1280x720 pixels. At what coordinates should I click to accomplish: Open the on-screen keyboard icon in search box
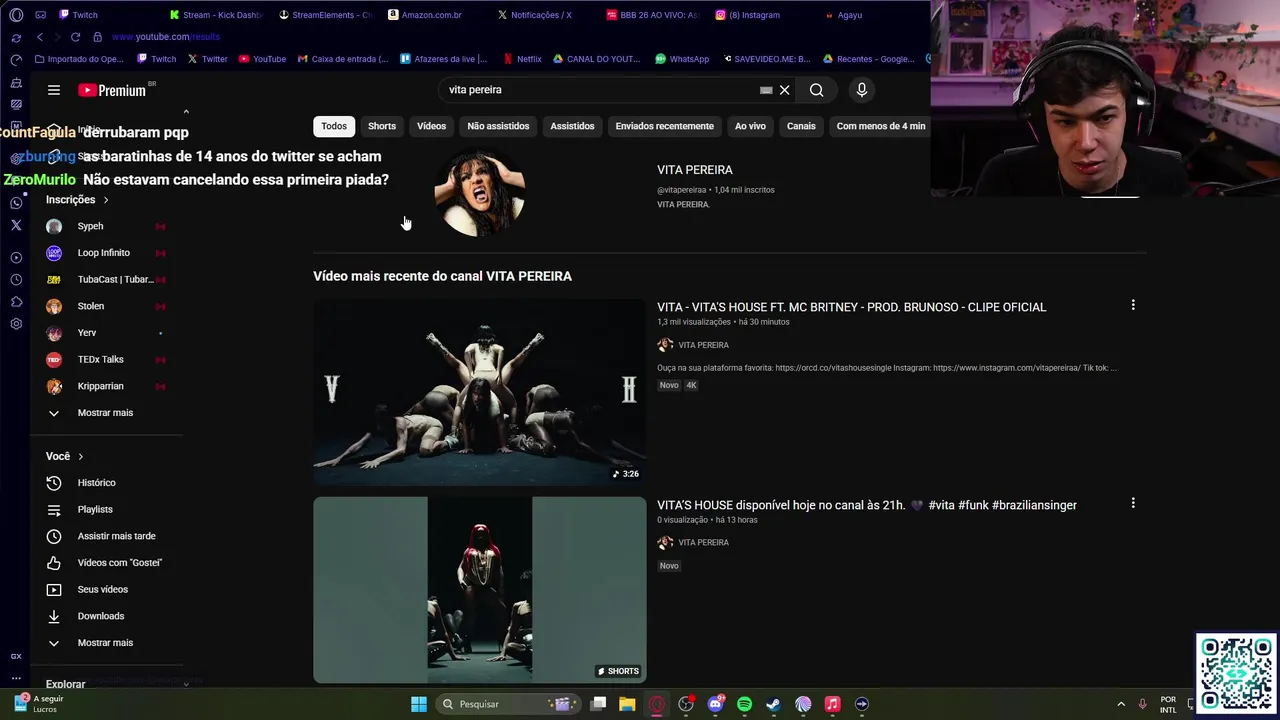766,90
